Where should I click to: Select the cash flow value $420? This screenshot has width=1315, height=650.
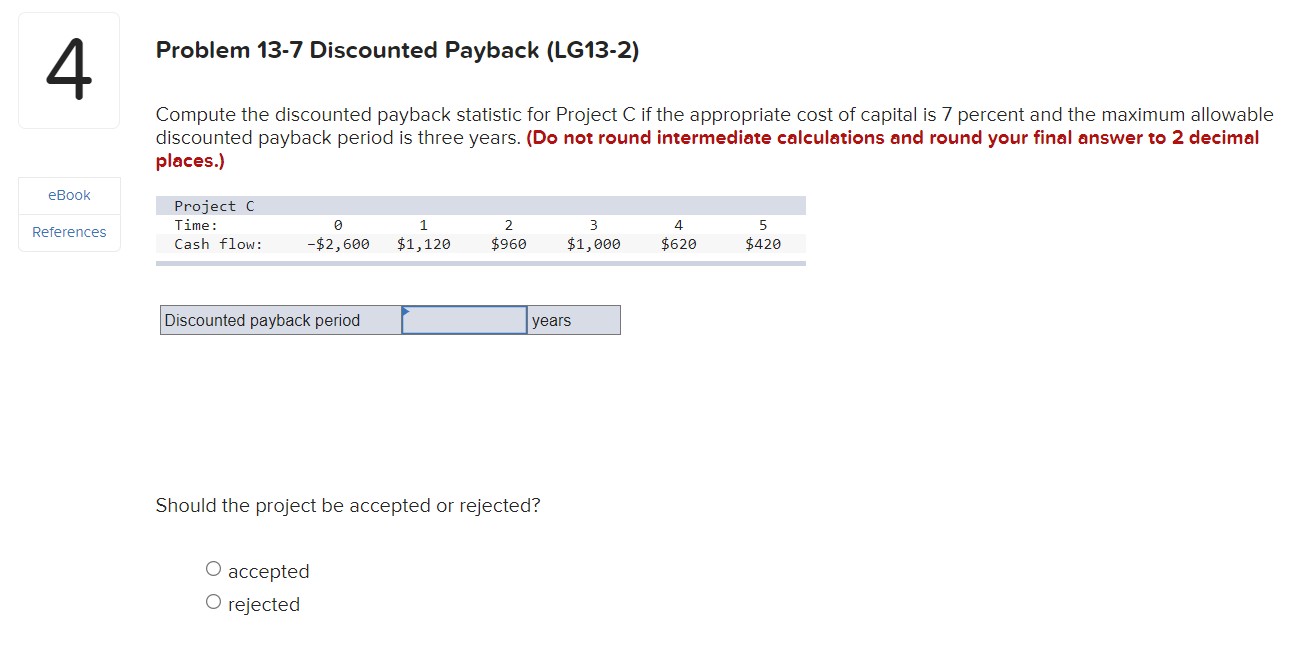763,243
